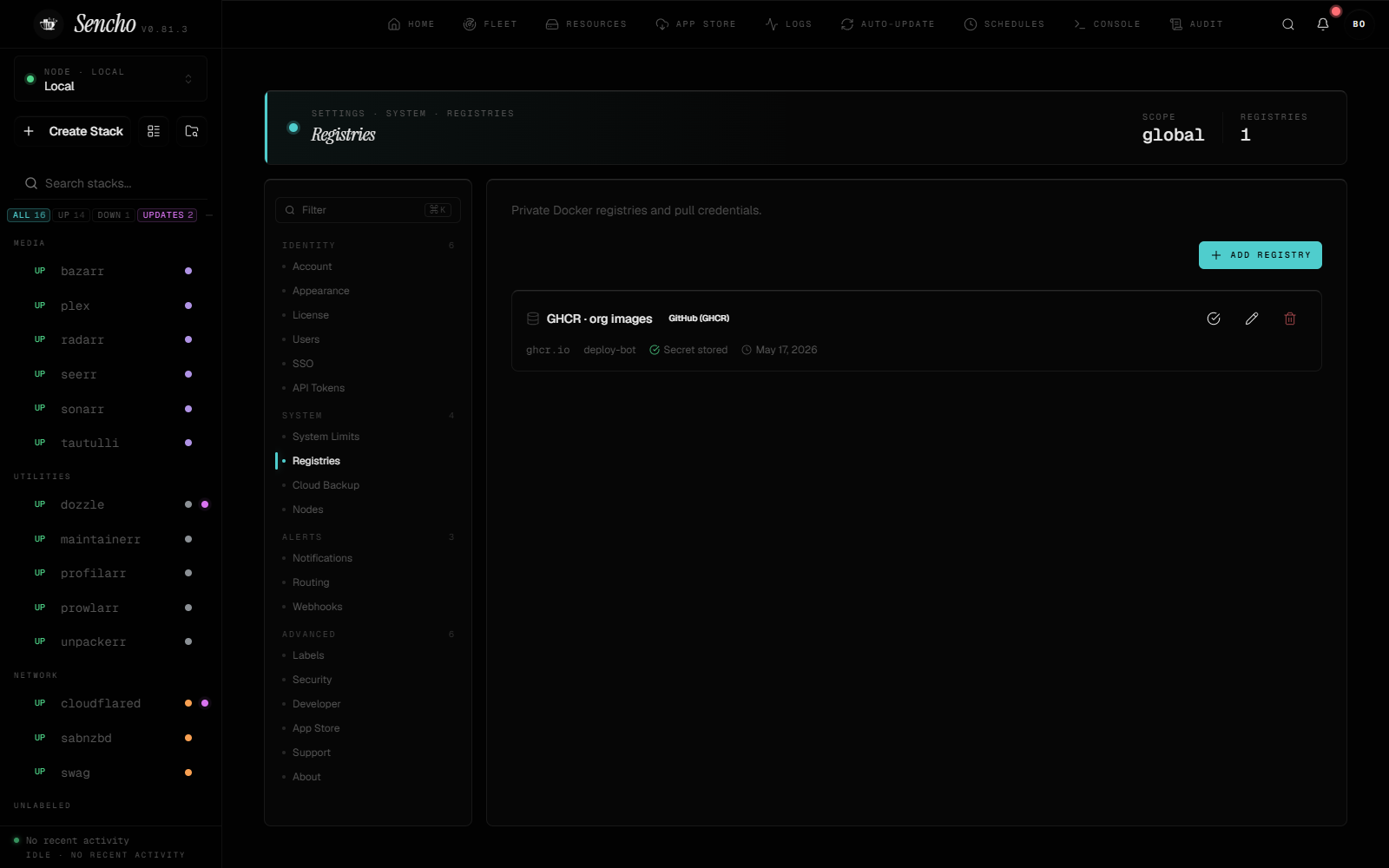Open About settings
Screen dimensions: 1389x868
click(x=368, y=777)
